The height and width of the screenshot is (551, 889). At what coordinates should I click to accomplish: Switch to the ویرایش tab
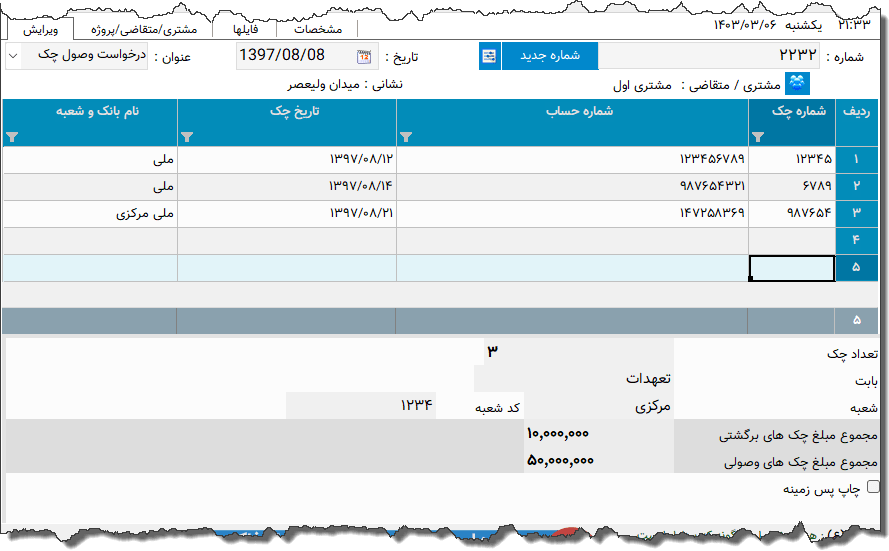click(40, 29)
